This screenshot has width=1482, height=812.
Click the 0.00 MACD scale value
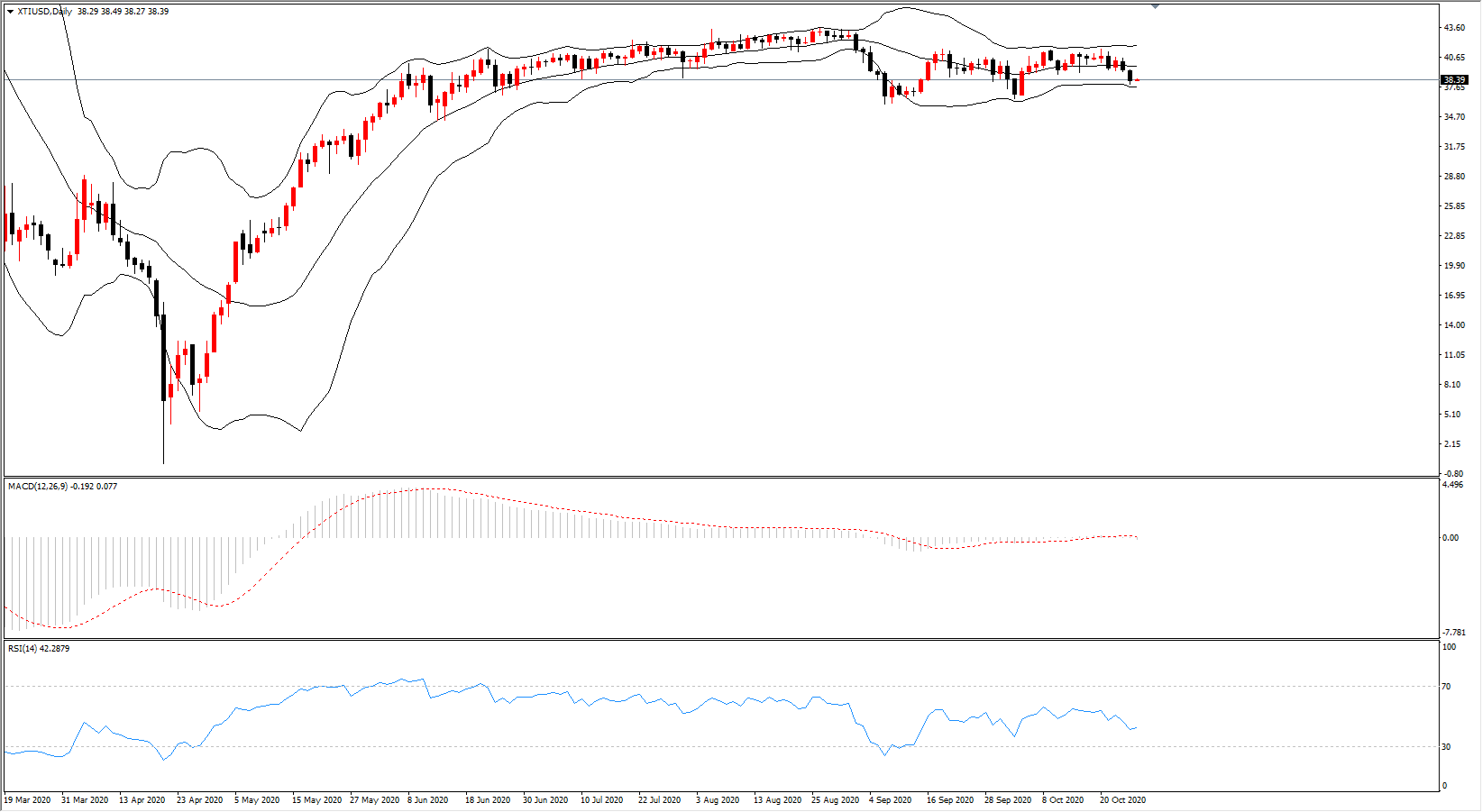[1450, 538]
